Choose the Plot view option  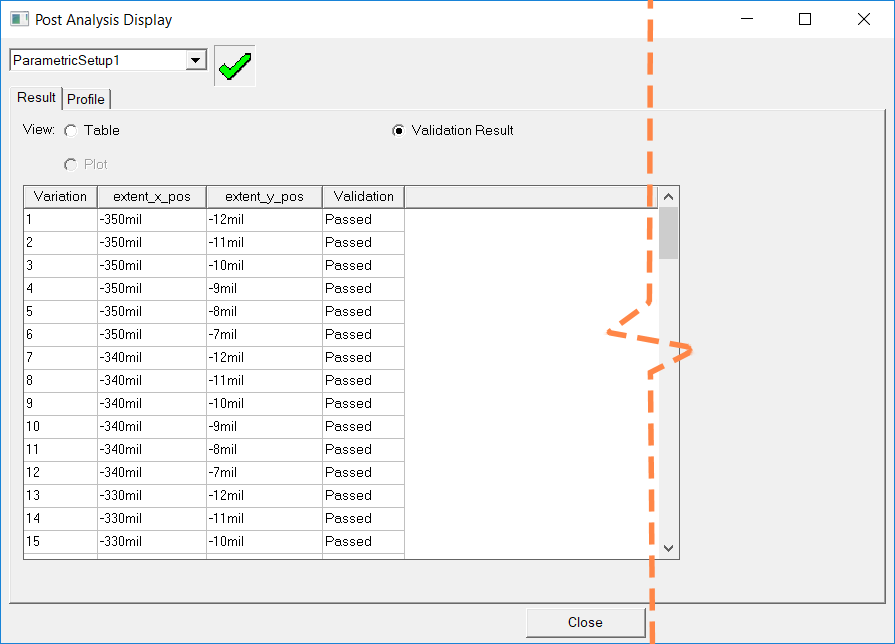click(70, 164)
